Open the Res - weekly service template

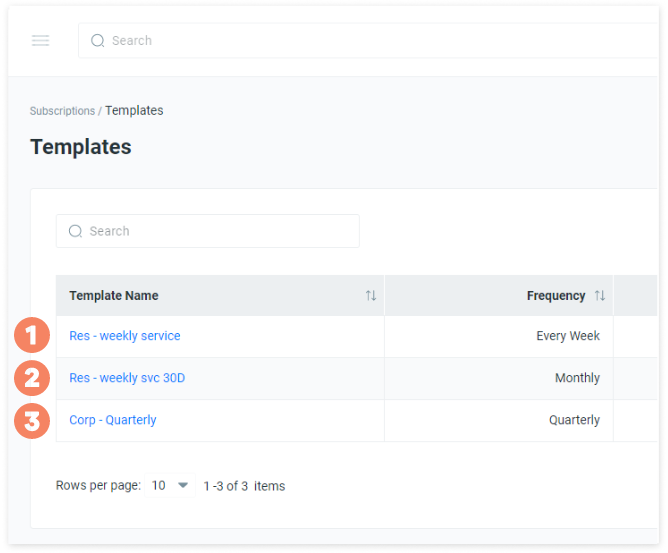125,336
